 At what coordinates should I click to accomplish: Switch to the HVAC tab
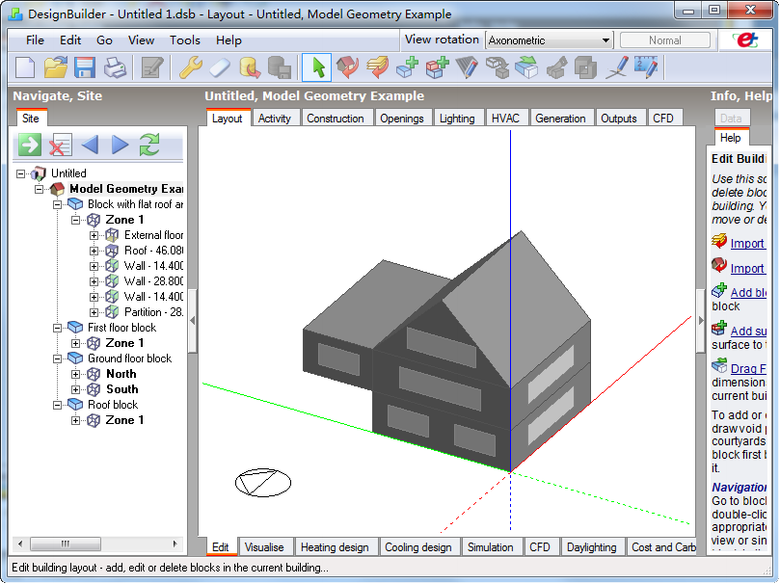[x=505, y=118]
